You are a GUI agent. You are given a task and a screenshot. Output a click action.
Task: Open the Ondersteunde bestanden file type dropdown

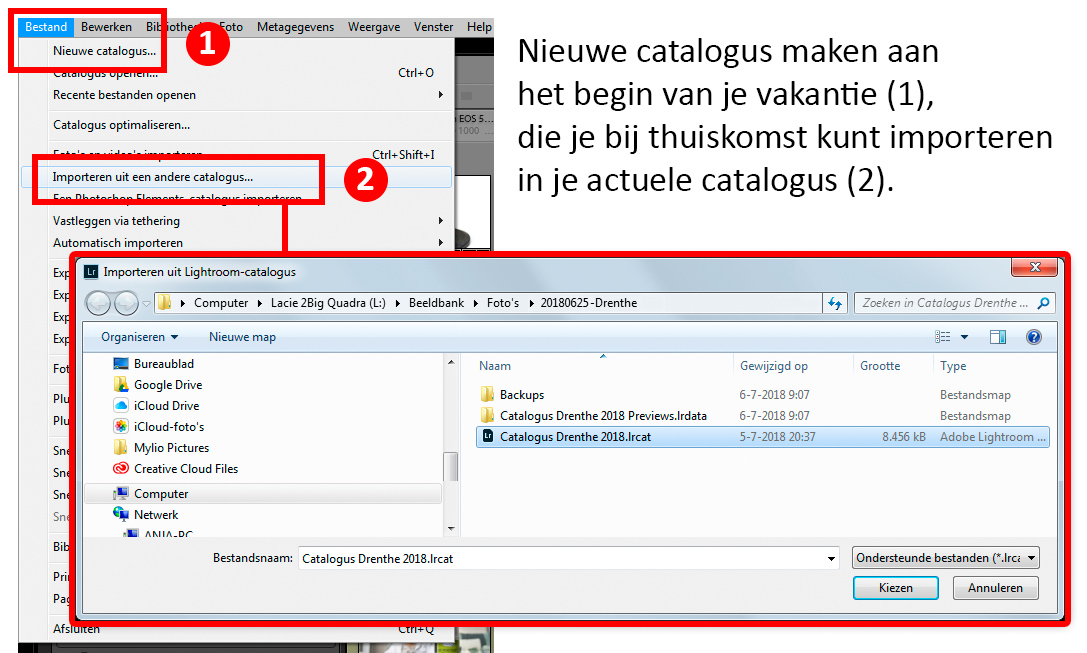click(945, 558)
